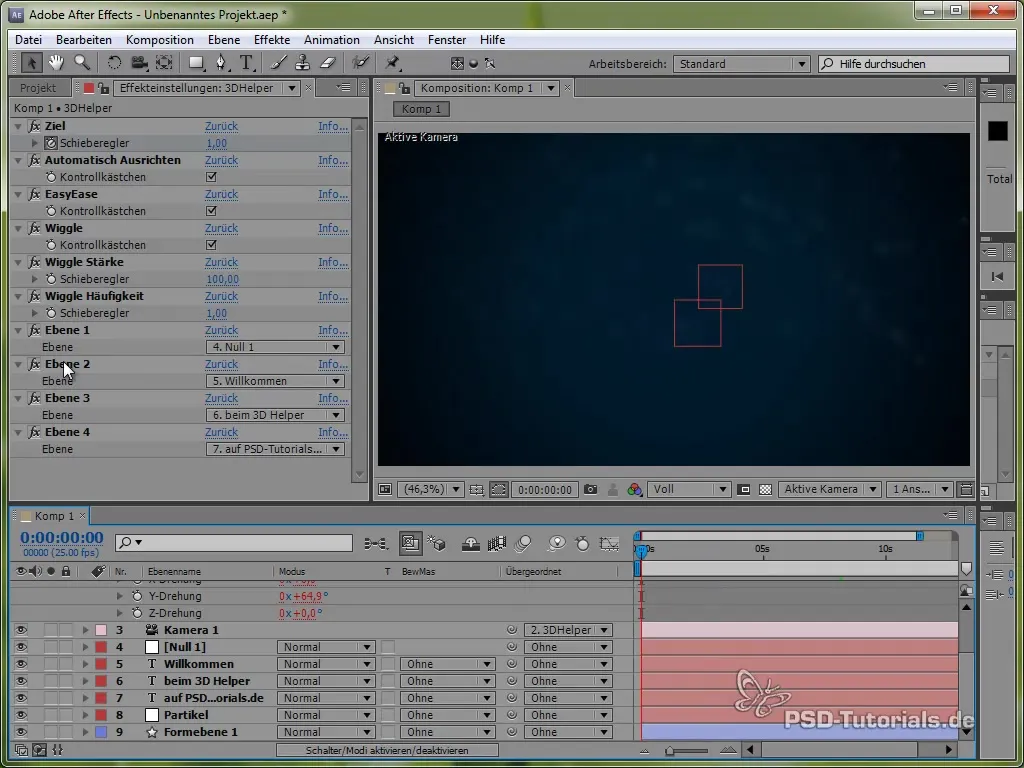1024x768 pixels.
Task: Uncheck the Wiggle Kontrollkästchen checkbox
Action: point(211,245)
